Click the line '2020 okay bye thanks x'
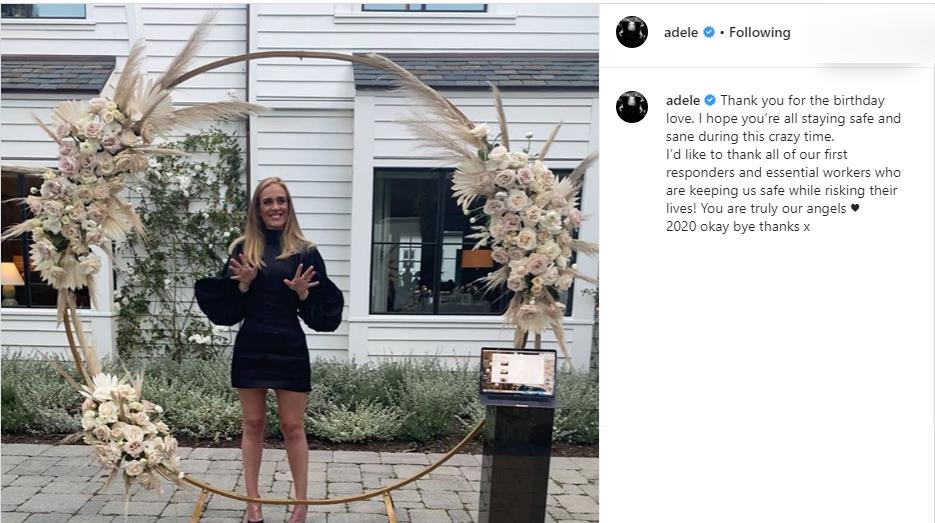The height and width of the screenshot is (523, 935). click(x=738, y=227)
